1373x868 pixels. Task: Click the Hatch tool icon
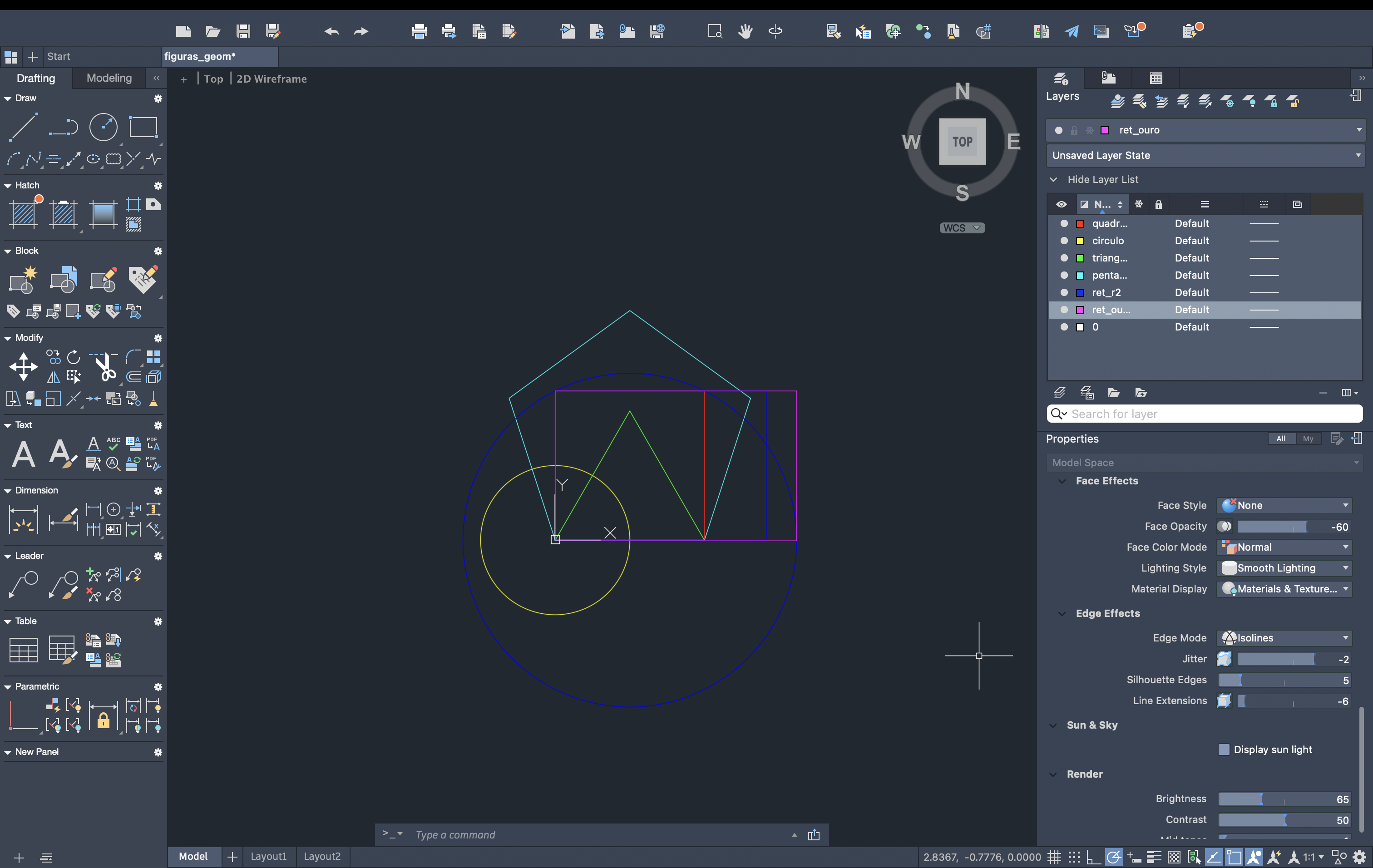coord(23,214)
